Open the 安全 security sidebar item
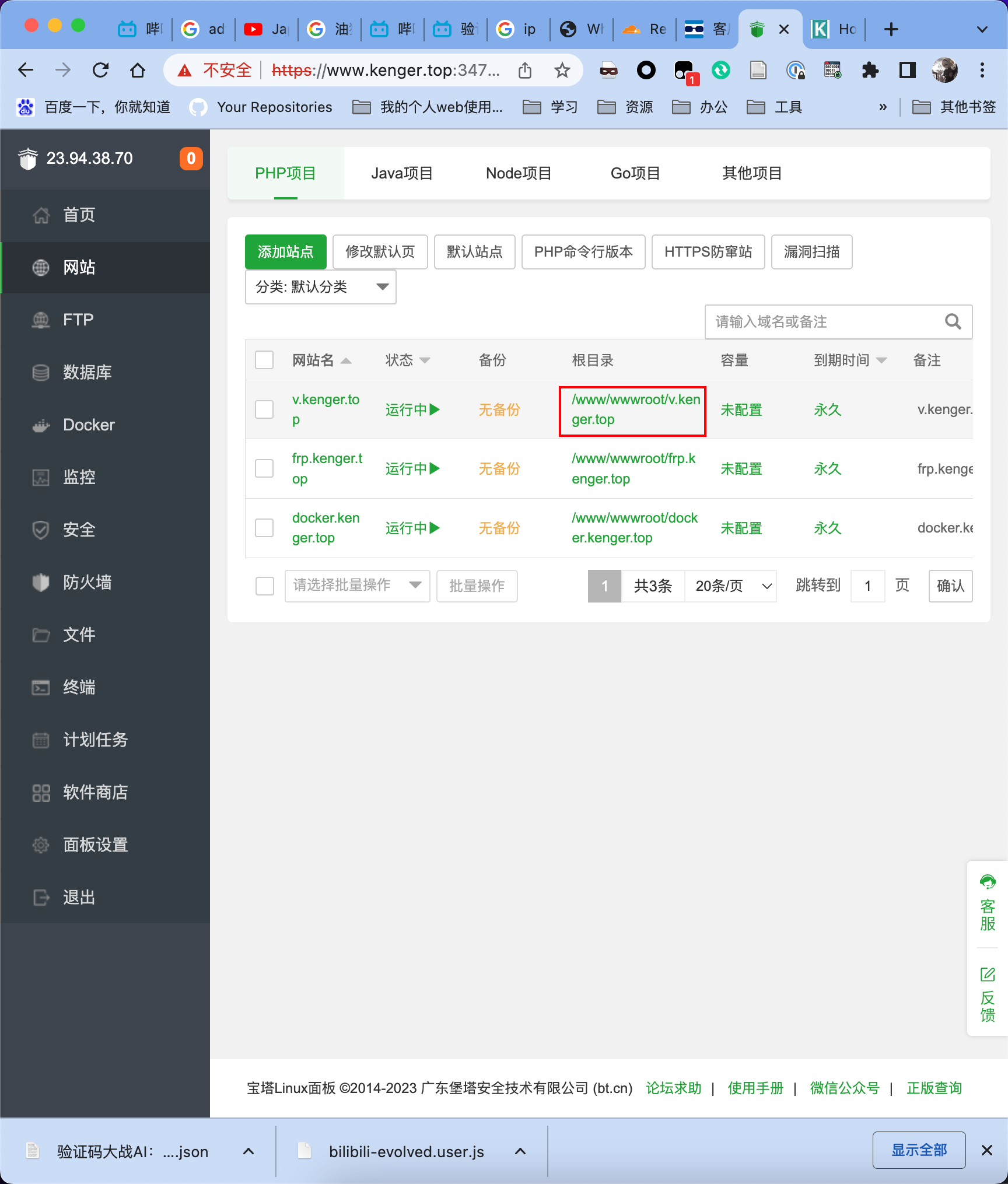 click(105, 530)
